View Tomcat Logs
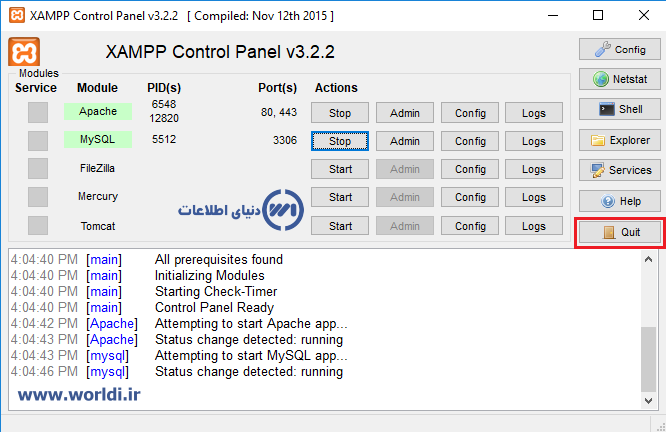 coord(534,226)
